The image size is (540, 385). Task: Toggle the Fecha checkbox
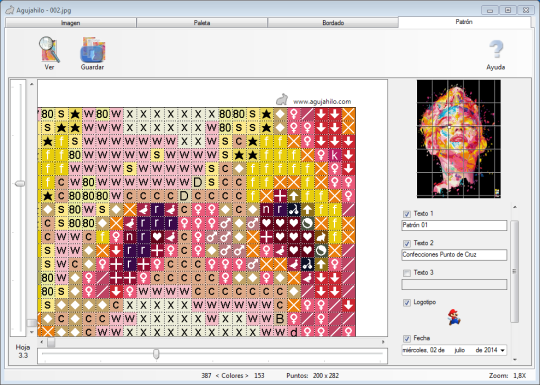click(x=407, y=339)
